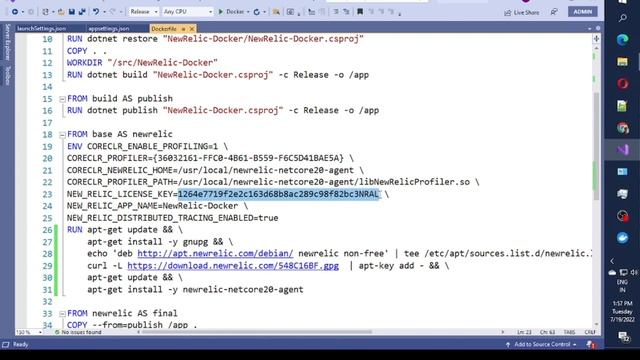The height and width of the screenshot is (360, 640).
Task: Open the Release configuration dropdown
Action: tap(144, 12)
